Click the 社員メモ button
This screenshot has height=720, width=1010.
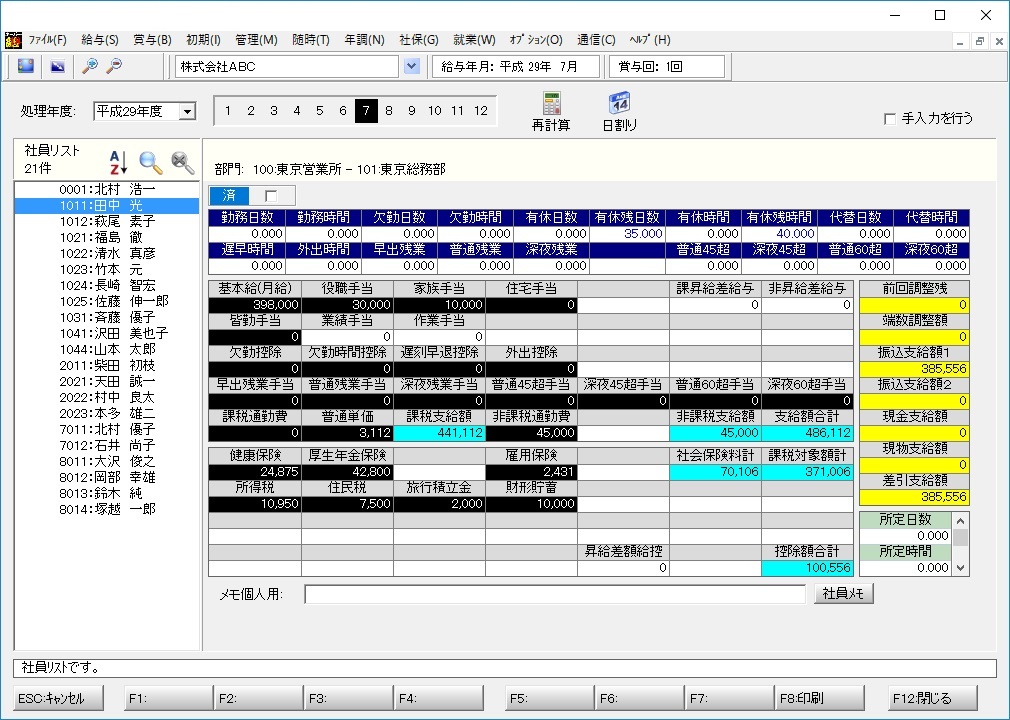844,594
